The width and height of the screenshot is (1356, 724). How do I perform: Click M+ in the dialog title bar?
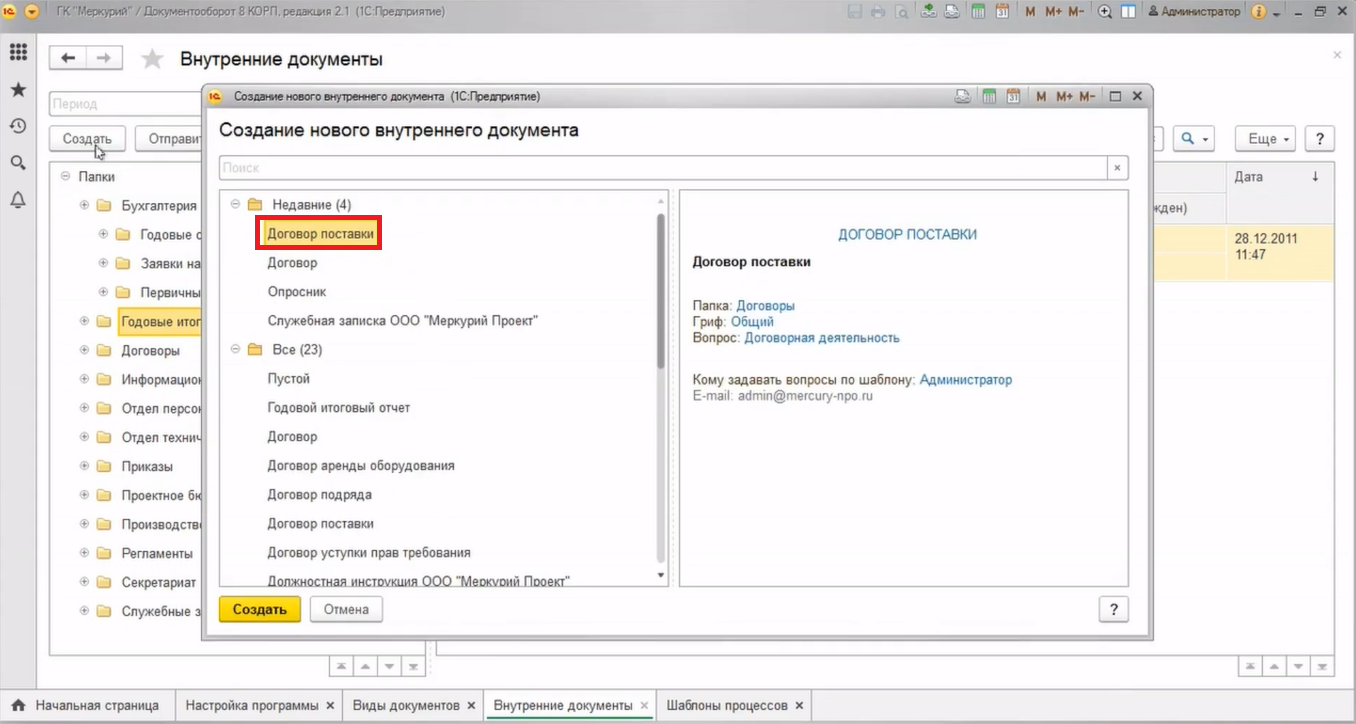tap(1064, 97)
